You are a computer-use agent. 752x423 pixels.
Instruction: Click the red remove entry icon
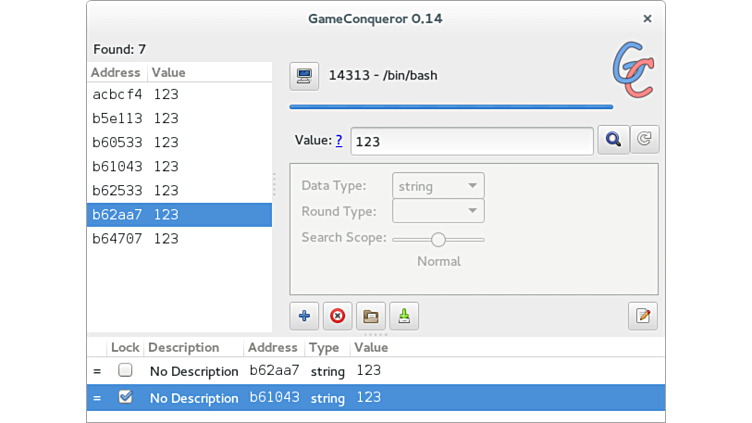coord(337,316)
